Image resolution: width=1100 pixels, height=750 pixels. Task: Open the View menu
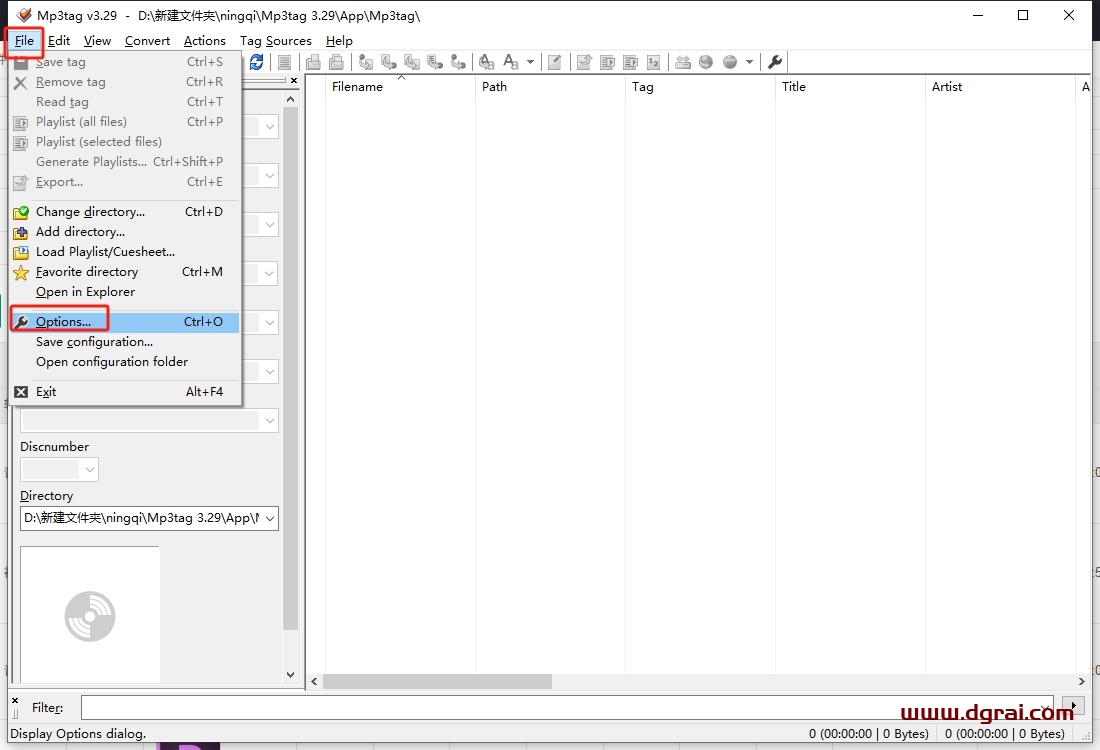[x=98, y=41]
